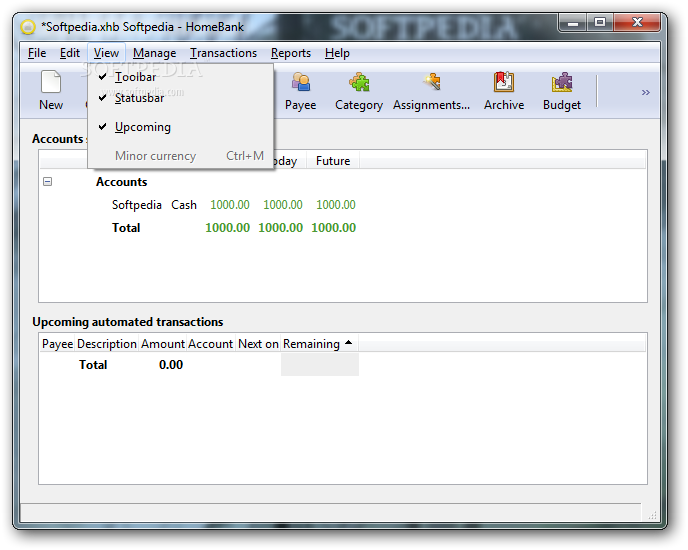Click disabled Minor currency menu entry

pyautogui.click(x=181, y=156)
